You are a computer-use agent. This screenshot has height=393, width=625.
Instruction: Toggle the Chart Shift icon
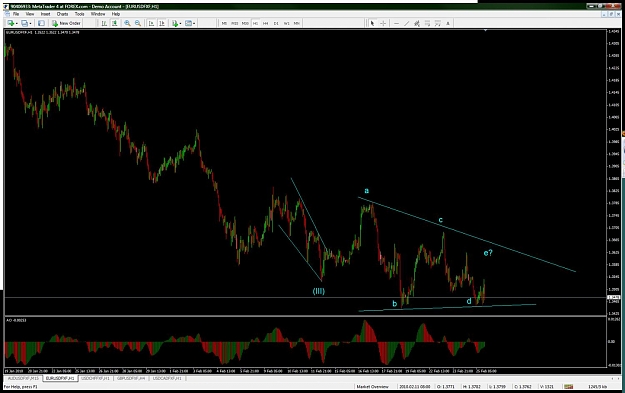(162, 23)
